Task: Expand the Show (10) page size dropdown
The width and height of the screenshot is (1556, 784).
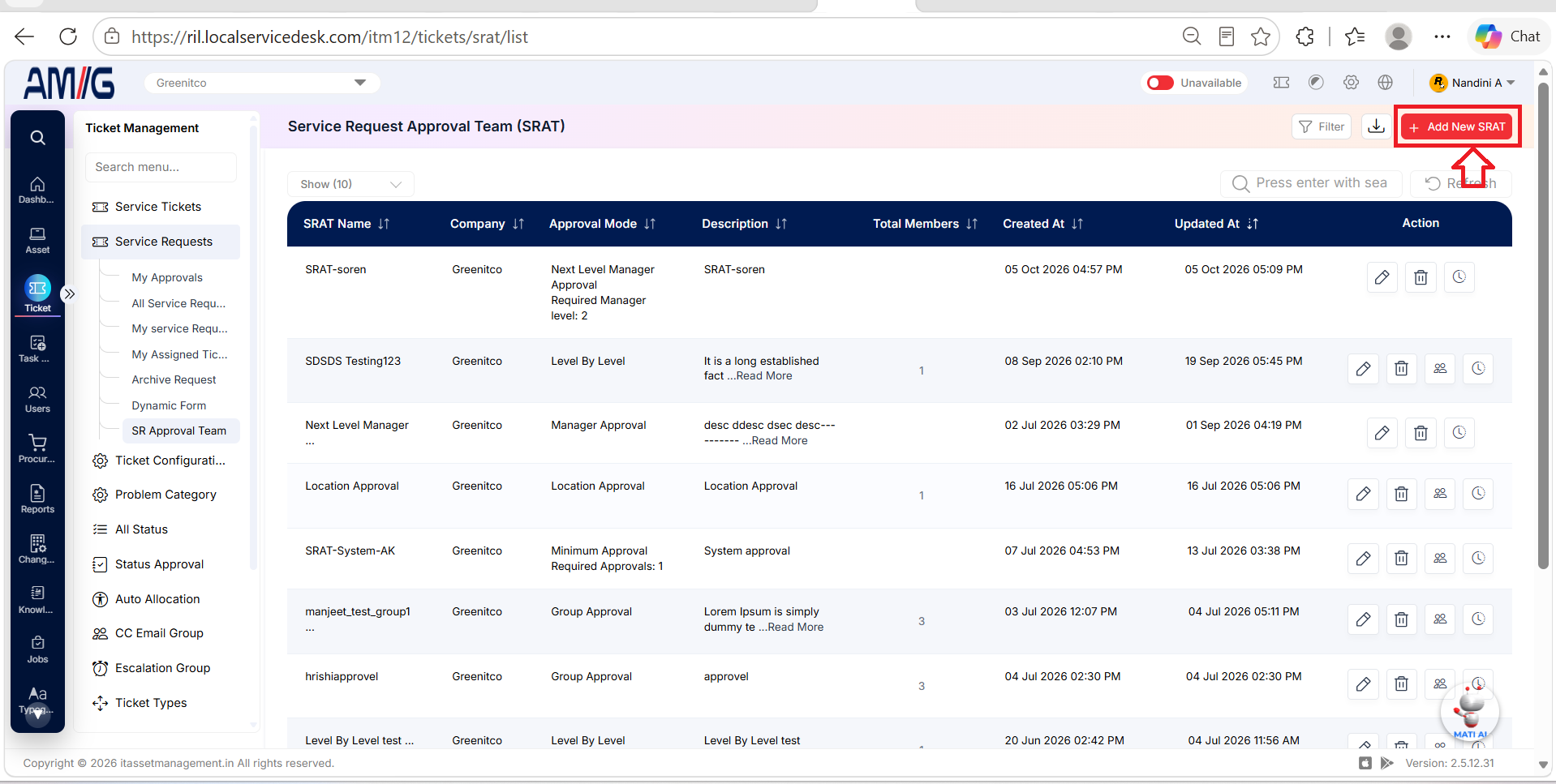Action: tap(350, 184)
